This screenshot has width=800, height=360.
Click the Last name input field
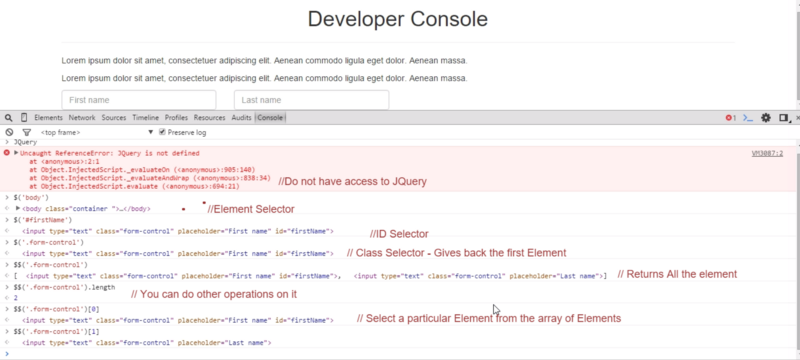311,100
